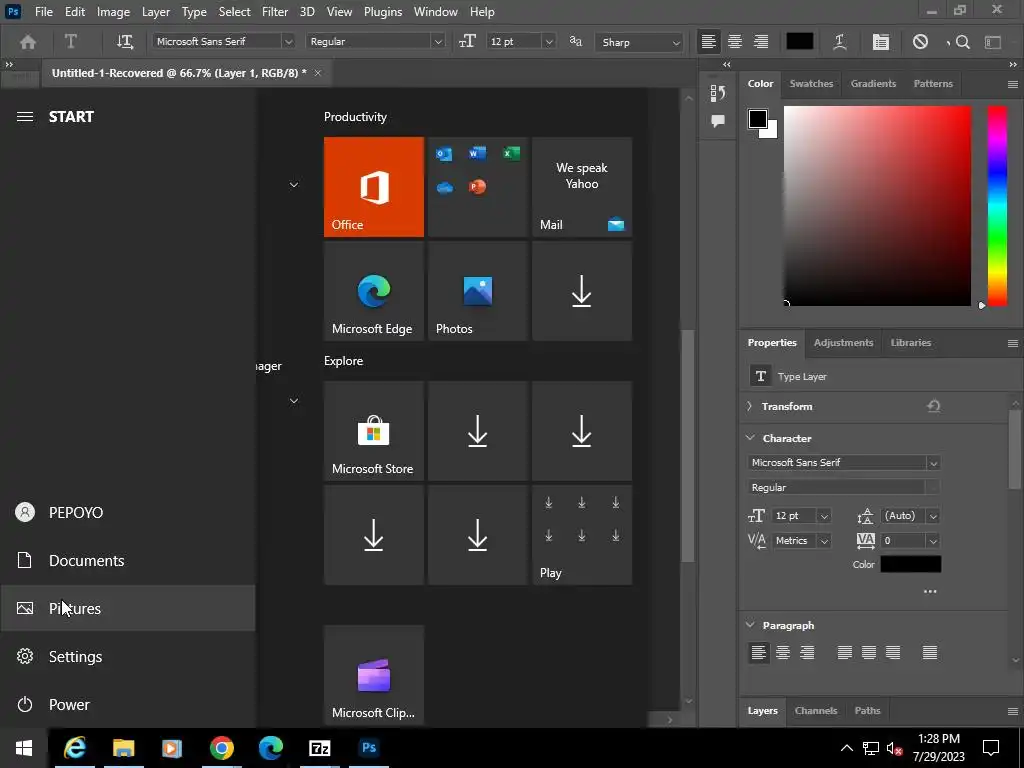
Task: Open text color swatch in options bar
Action: coord(799,41)
